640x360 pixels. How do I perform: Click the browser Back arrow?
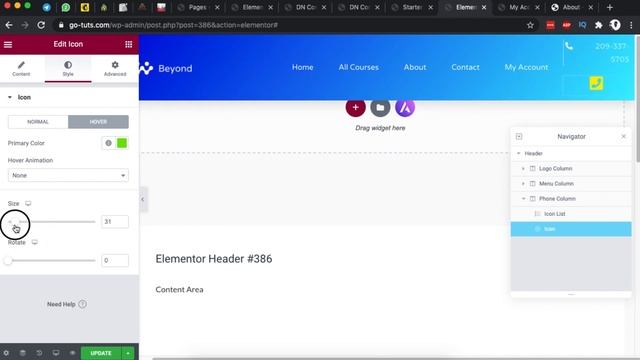(x=9, y=25)
